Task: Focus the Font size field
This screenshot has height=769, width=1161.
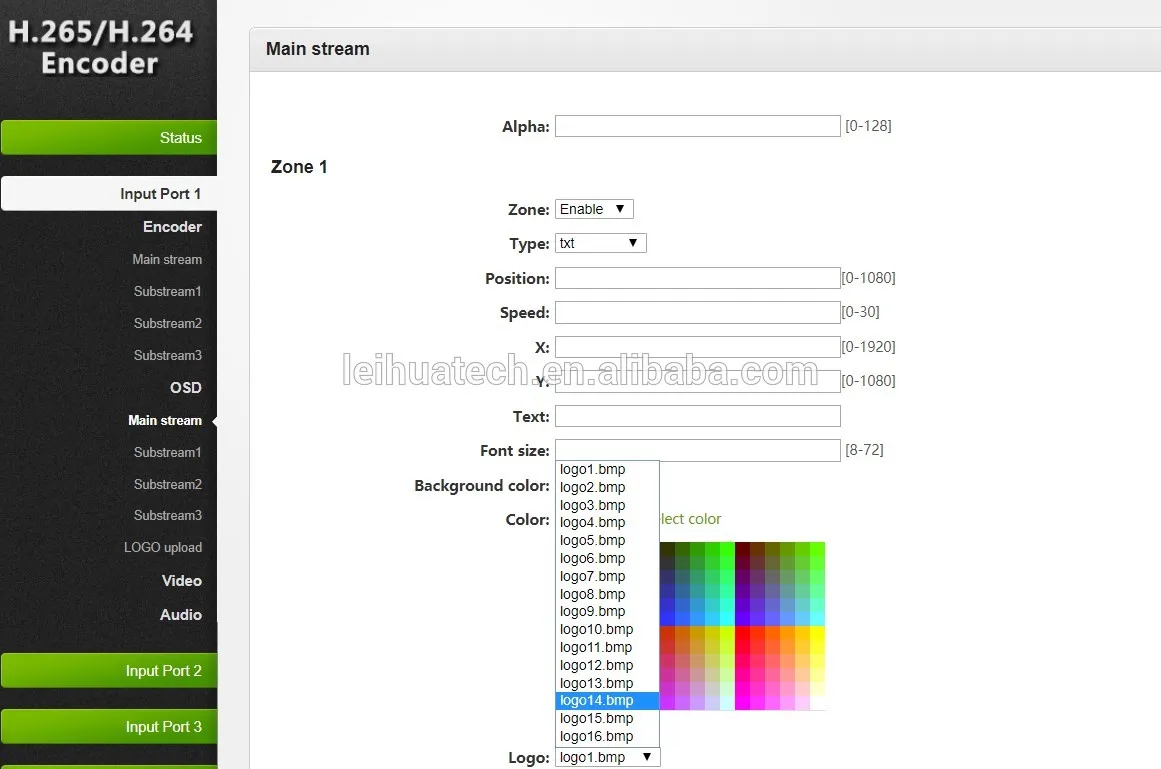Action: [697, 450]
